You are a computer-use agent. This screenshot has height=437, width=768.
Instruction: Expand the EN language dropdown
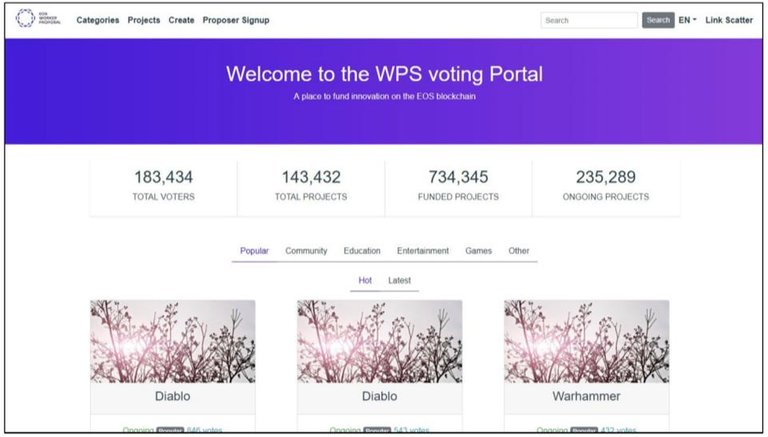pyautogui.click(x=687, y=20)
